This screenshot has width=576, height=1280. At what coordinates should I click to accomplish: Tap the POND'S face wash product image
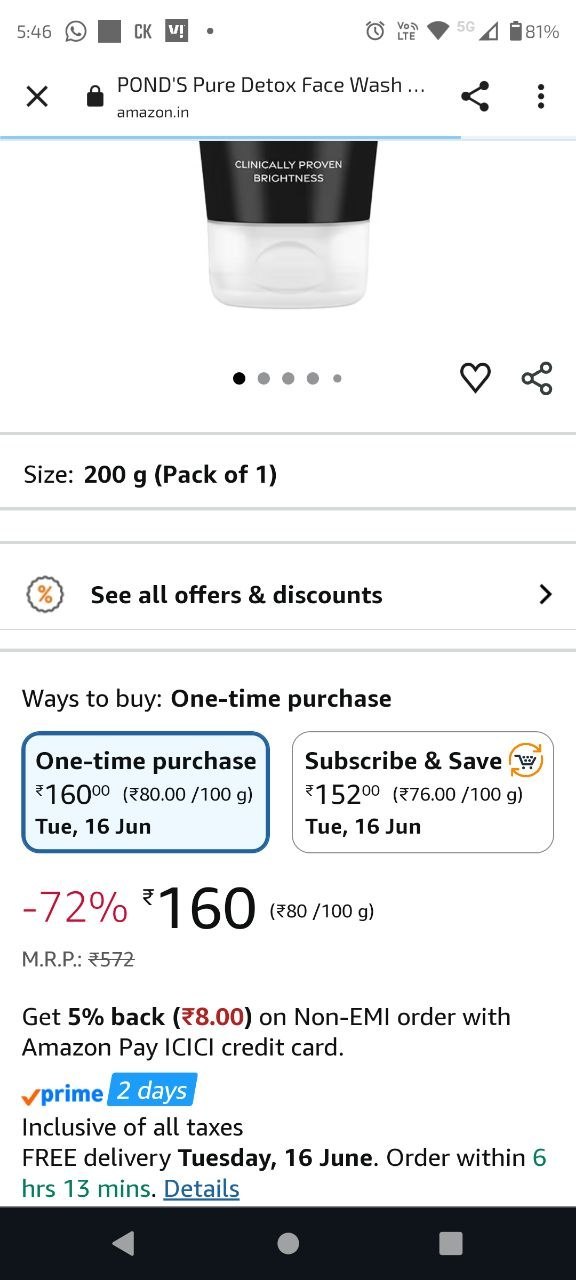coord(288,225)
